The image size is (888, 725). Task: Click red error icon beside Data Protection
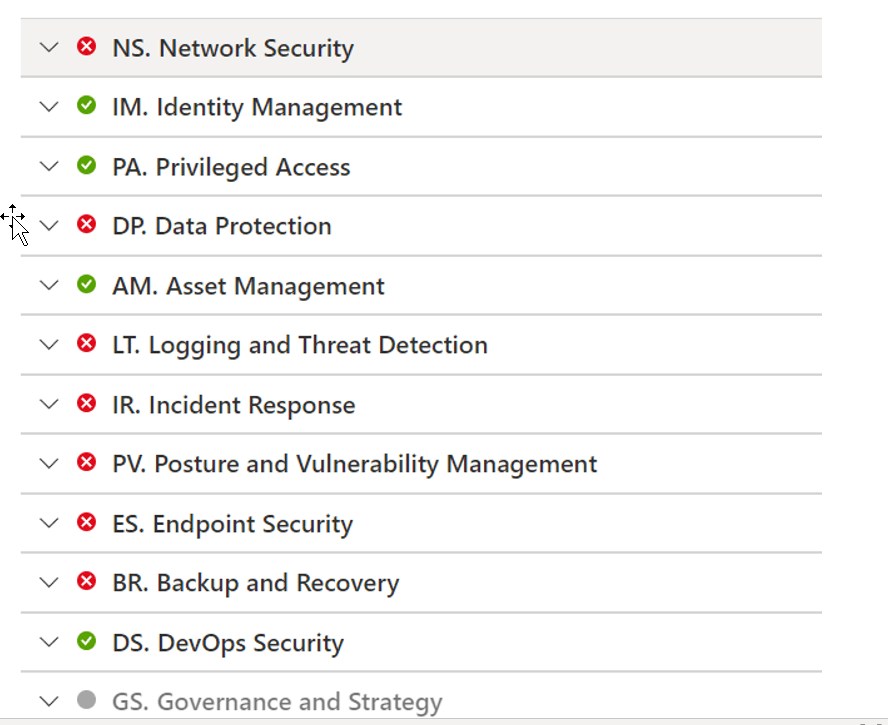pyautogui.click(x=87, y=224)
